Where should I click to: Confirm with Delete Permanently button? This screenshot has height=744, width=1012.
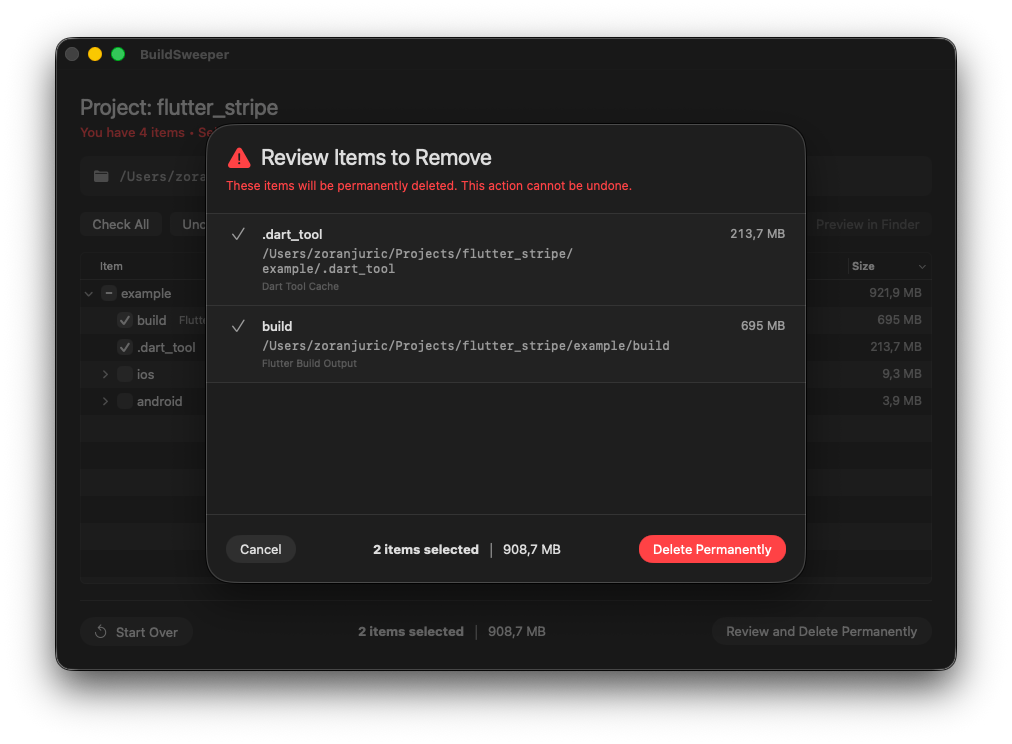[x=712, y=549]
